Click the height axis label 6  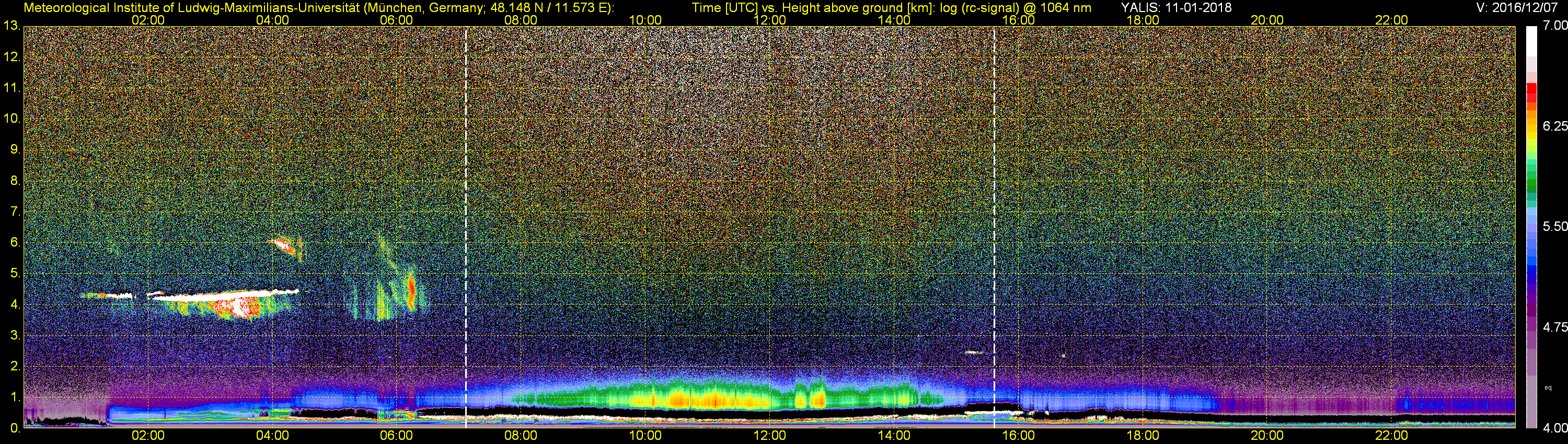(15, 243)
